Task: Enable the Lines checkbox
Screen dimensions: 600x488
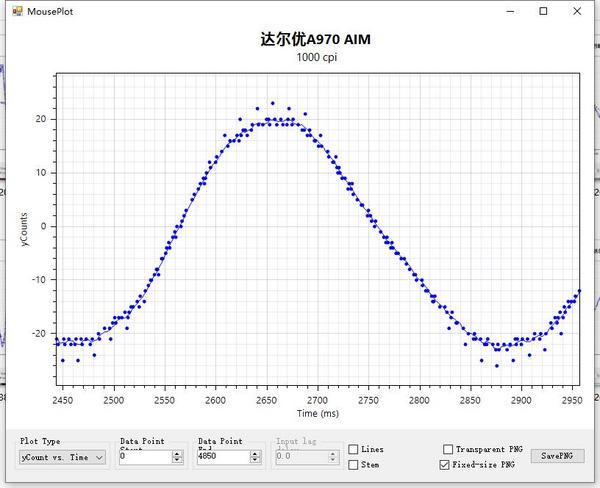Action: (x=353, y=449)
